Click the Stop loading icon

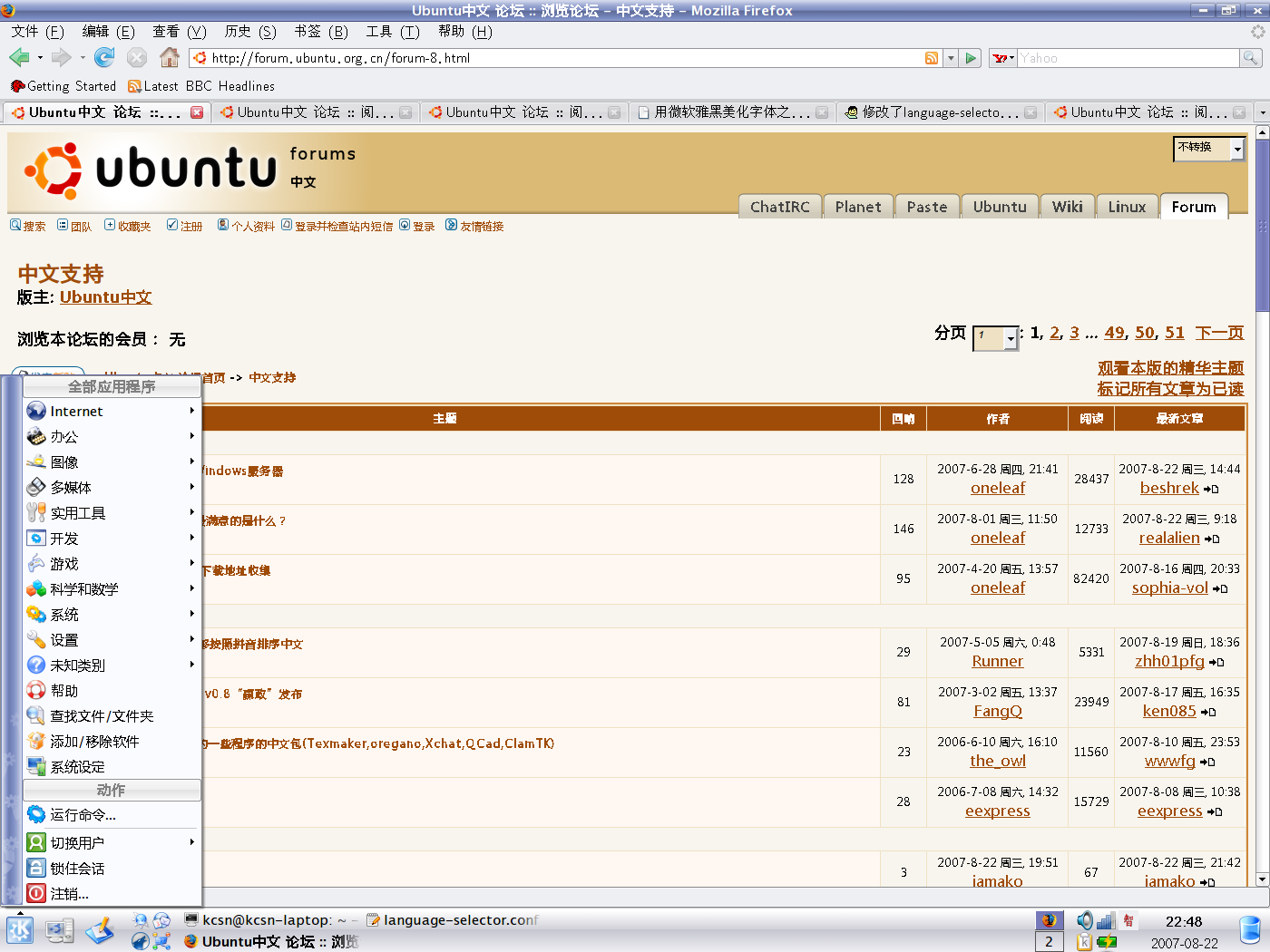point(137,57)
